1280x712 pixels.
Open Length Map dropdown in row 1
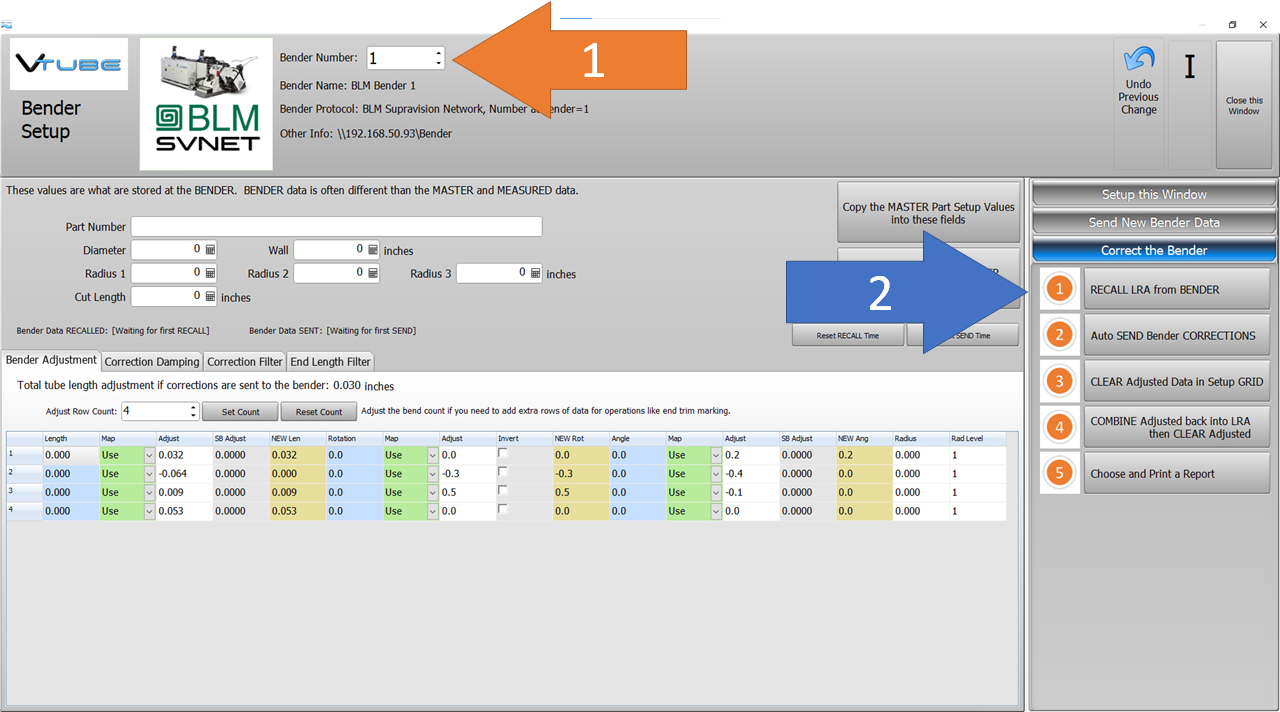(149, 455)
